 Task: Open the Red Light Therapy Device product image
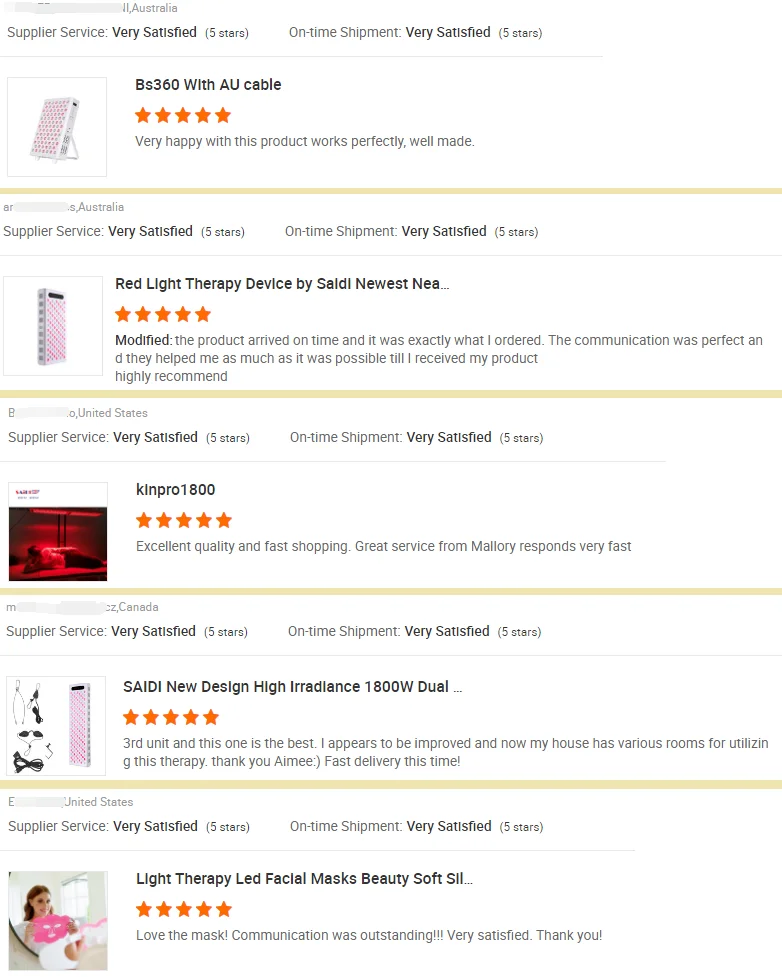[x=53, y=326]
